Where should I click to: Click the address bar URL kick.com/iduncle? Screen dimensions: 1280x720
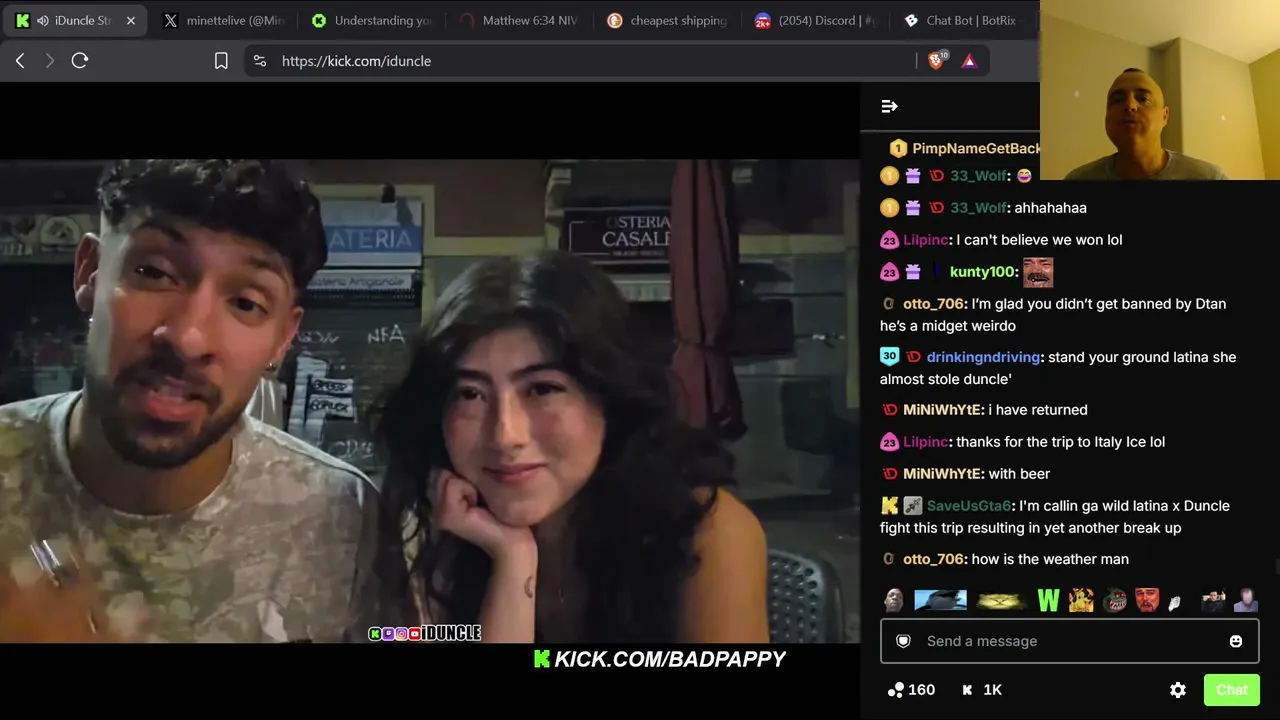pyautogui.click(x=356, y=61)
